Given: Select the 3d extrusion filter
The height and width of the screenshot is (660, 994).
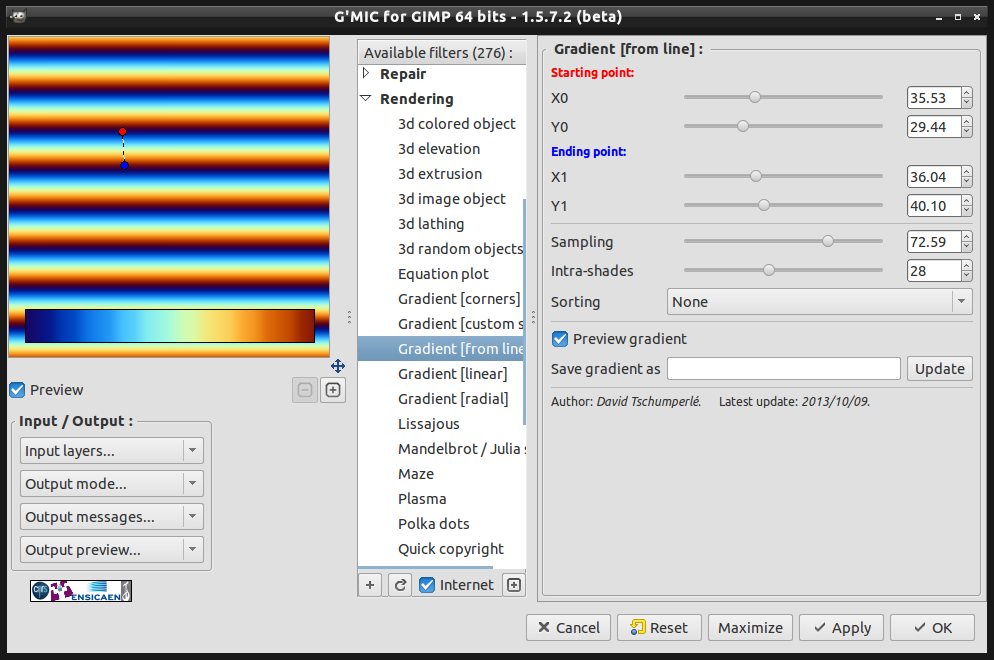Looking at the screenshot, I should (x=440, y=174).
